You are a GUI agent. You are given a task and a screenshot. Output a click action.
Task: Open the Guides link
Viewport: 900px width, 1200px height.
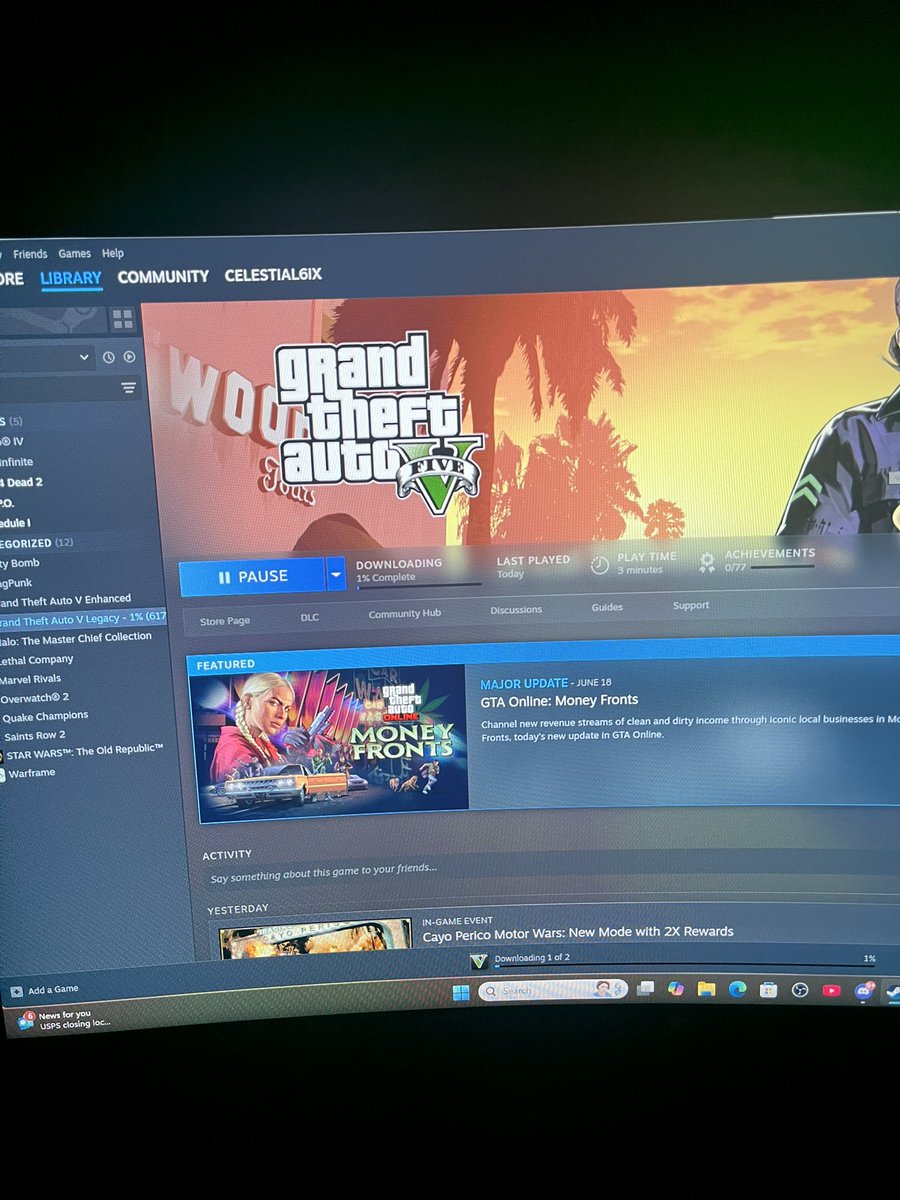point(607,607)
